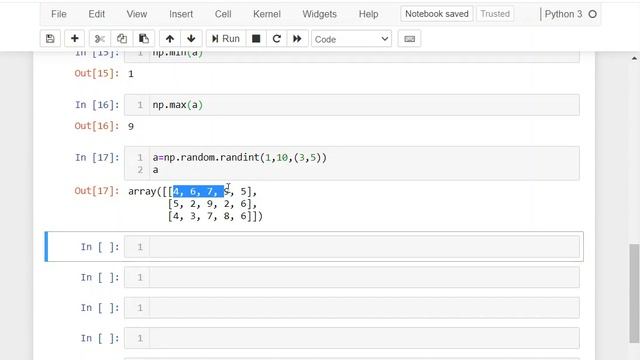Open the Edit menu
Viewport: 640px width, 360px height.
pyautogui.click(x=96, y=14)
